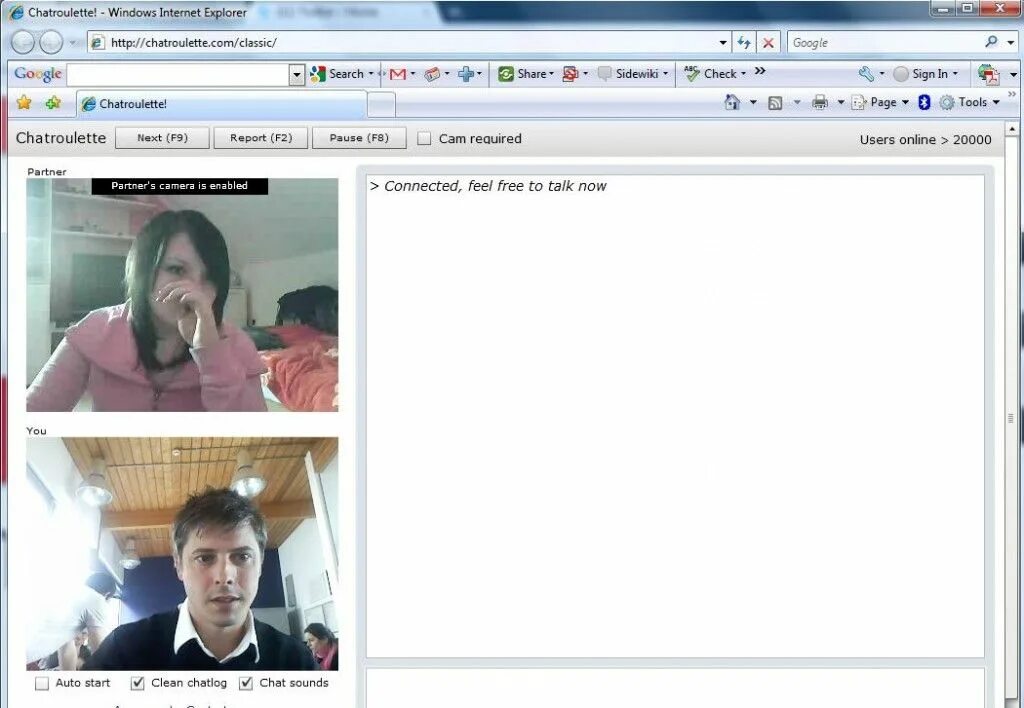Click the green Share toolbar icon
Image resolution: width=1024 pixels, height=708 pixels.
(x=505, y=74)
